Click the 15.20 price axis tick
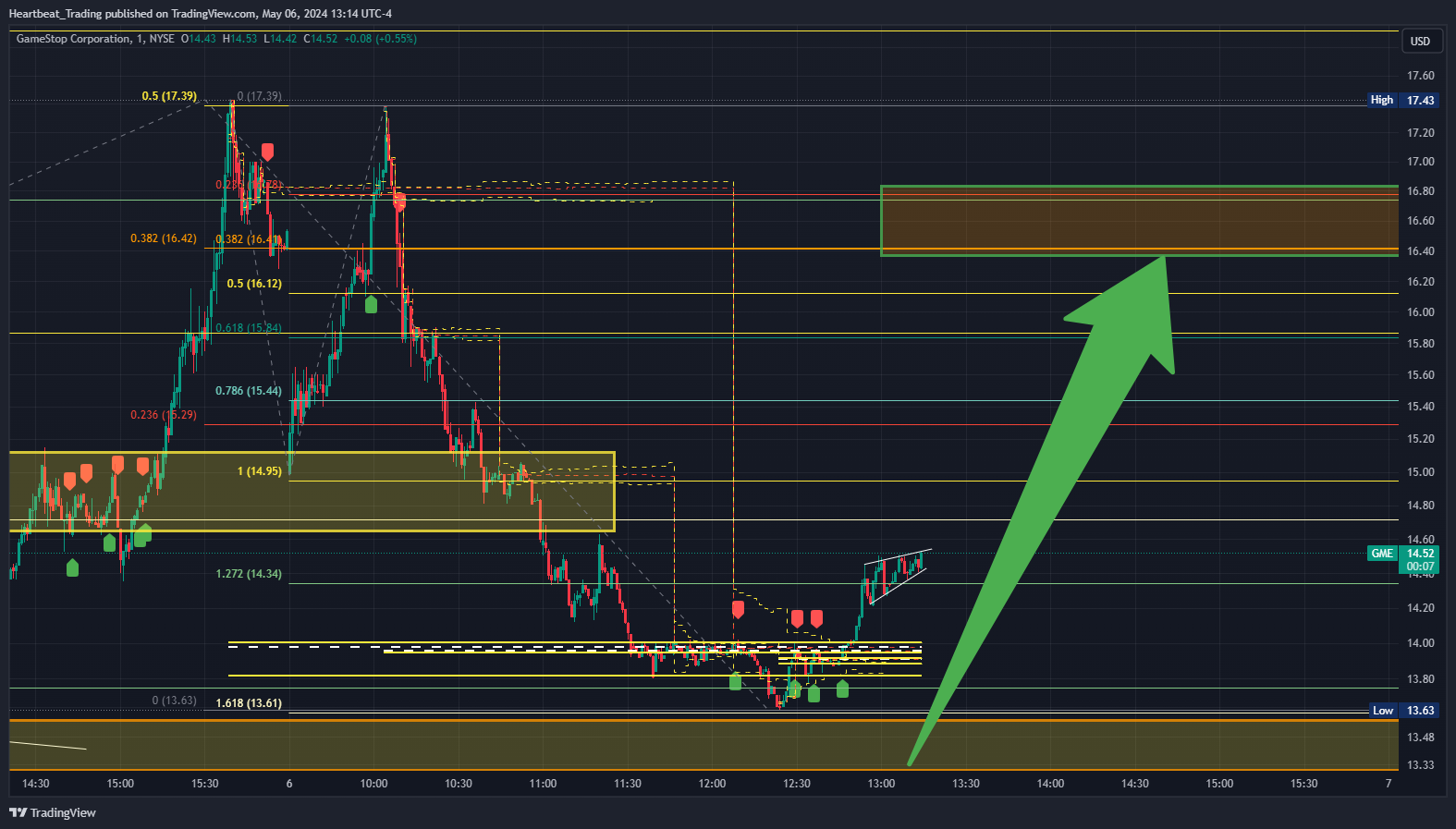The width and height of the screenshot is (1456, 829). coord(1421,439)
